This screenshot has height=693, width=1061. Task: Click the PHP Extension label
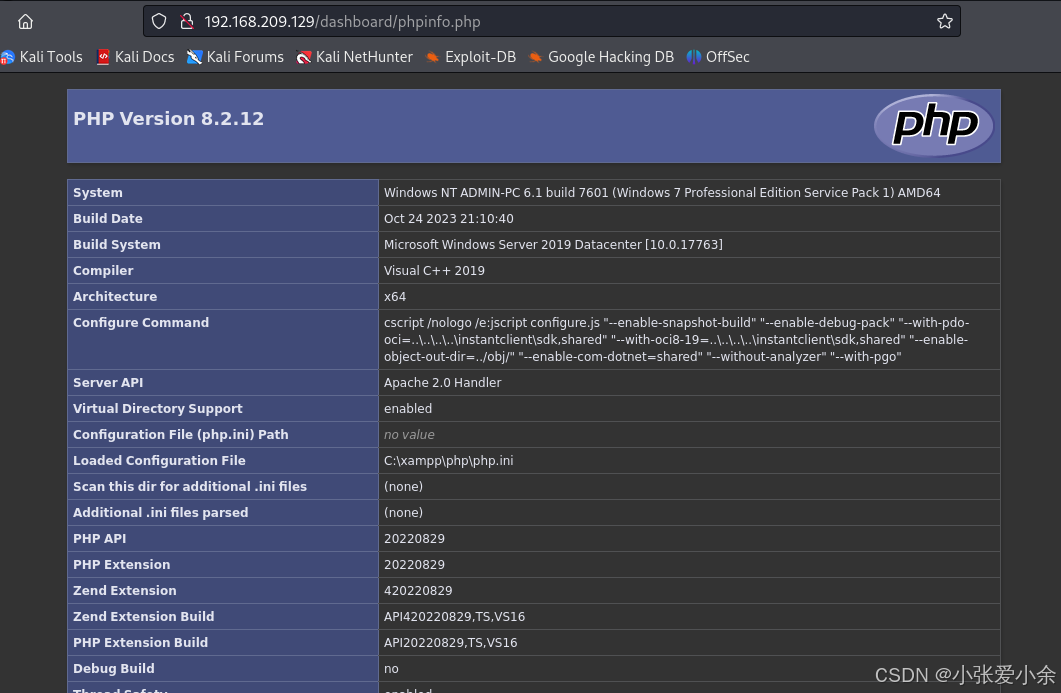[121, 564]
